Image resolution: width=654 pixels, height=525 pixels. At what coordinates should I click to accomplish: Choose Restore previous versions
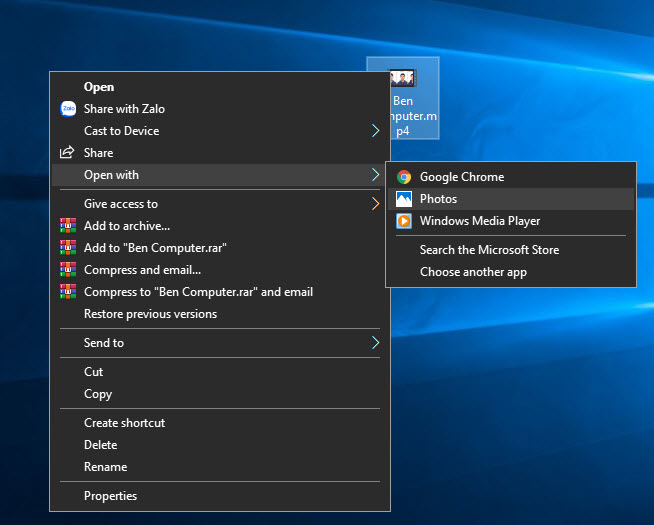(220, 314)
